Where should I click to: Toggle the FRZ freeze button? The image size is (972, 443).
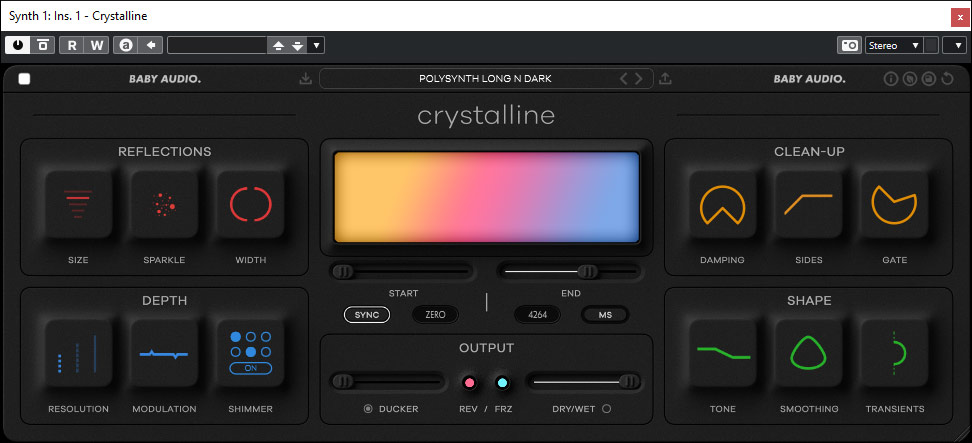(x=502, y=382)
